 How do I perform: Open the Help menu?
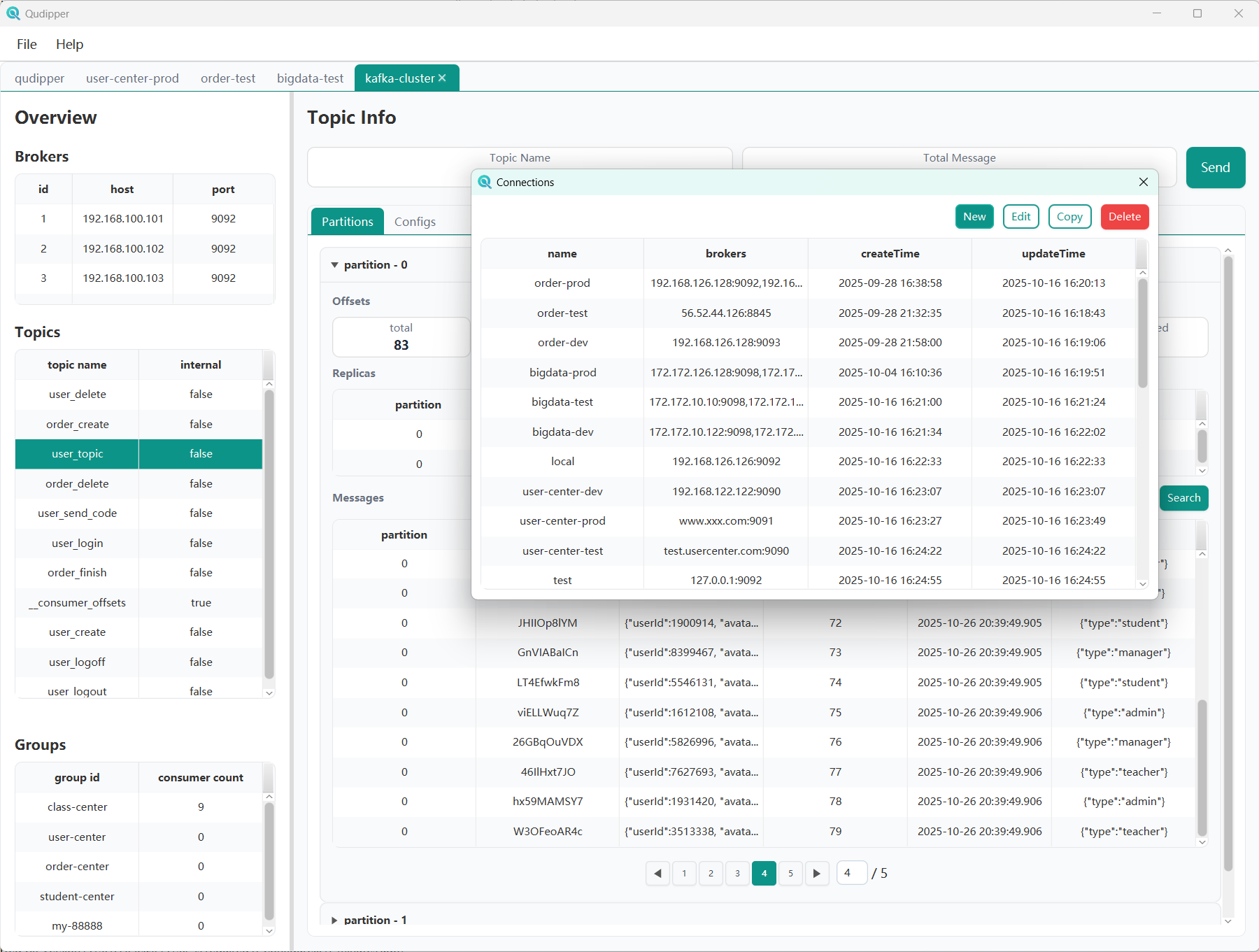69,44
